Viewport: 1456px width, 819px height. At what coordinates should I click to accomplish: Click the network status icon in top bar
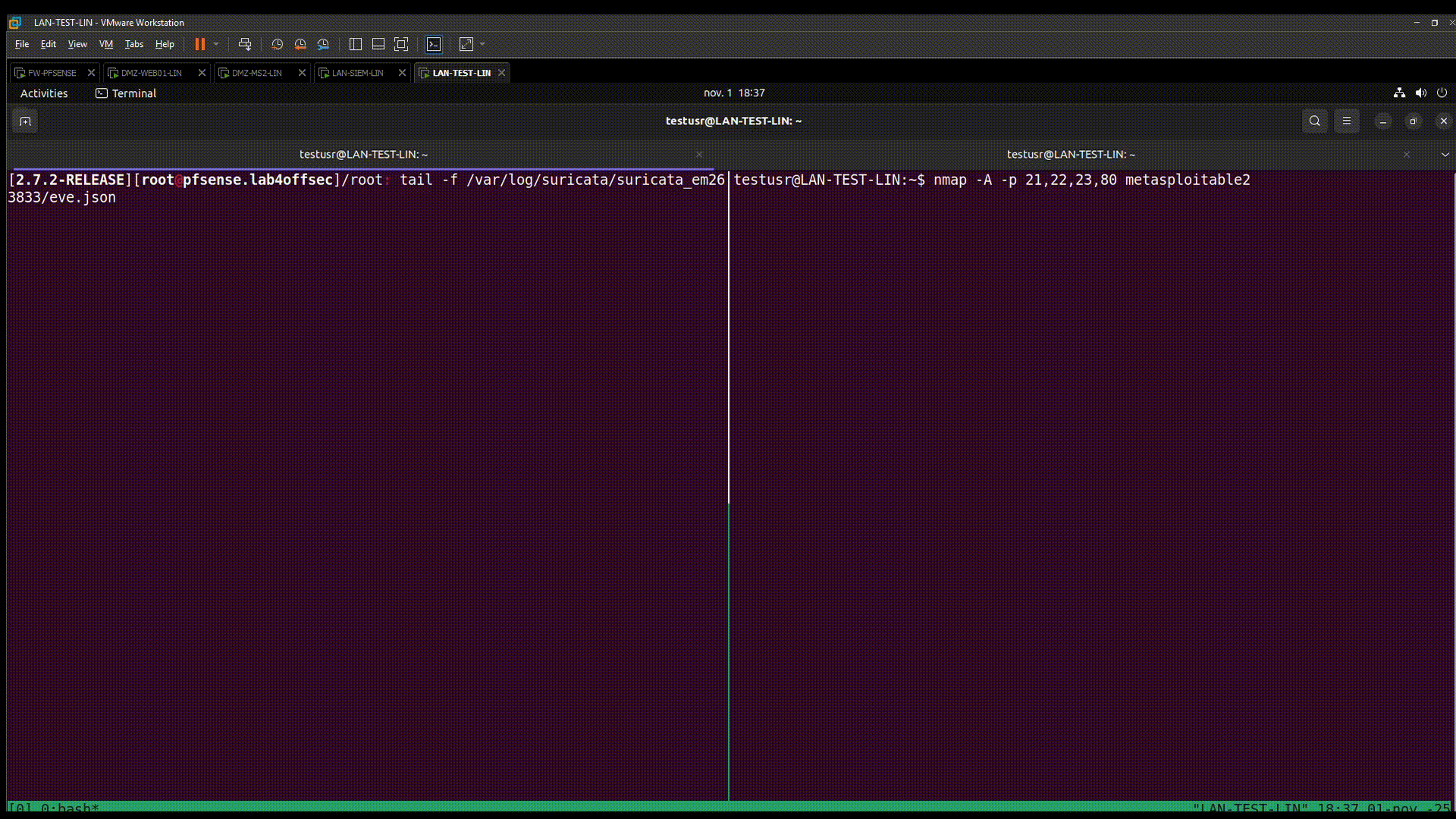(1399, 93)
